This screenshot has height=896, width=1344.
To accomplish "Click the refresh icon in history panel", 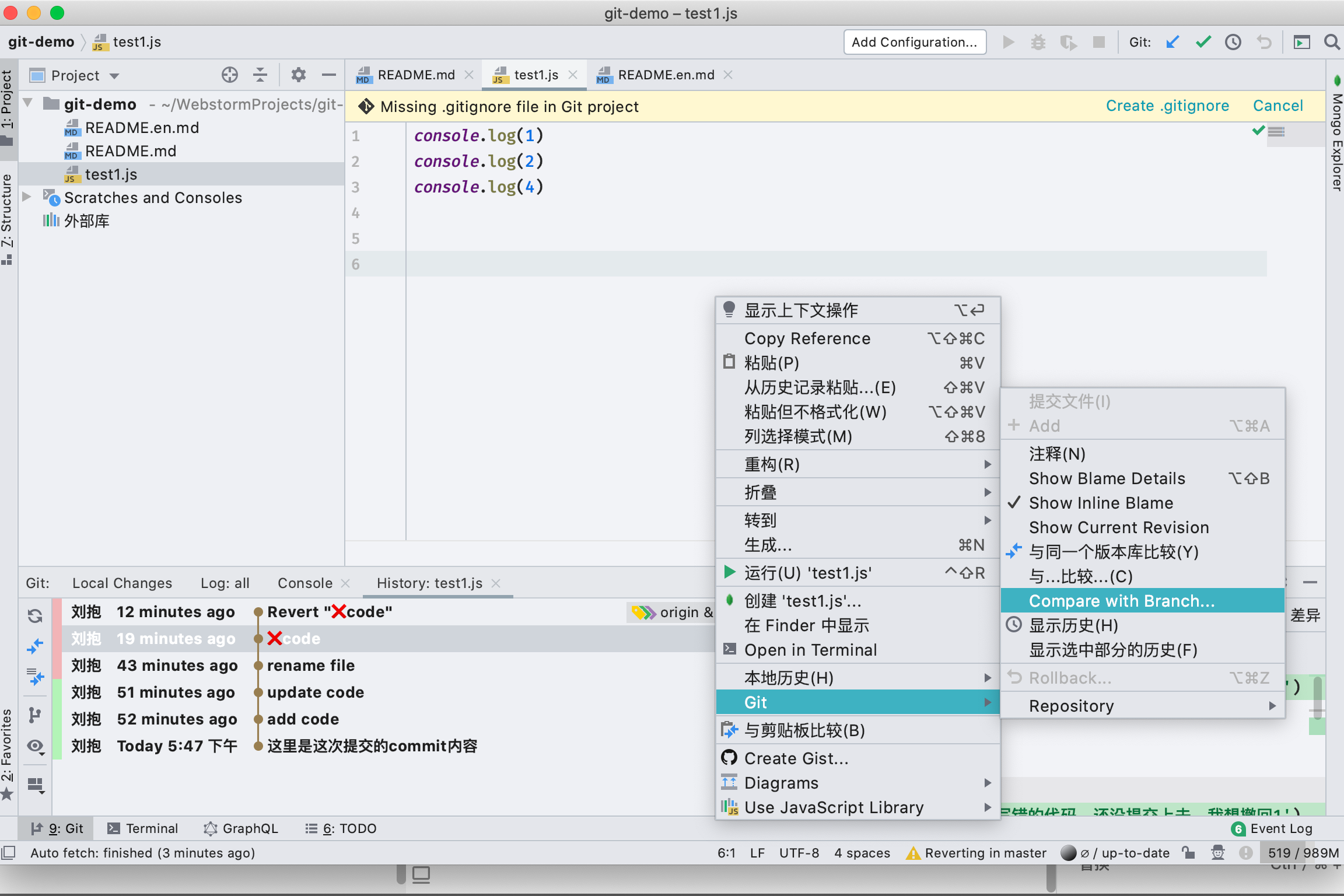I will pos(35,615).
